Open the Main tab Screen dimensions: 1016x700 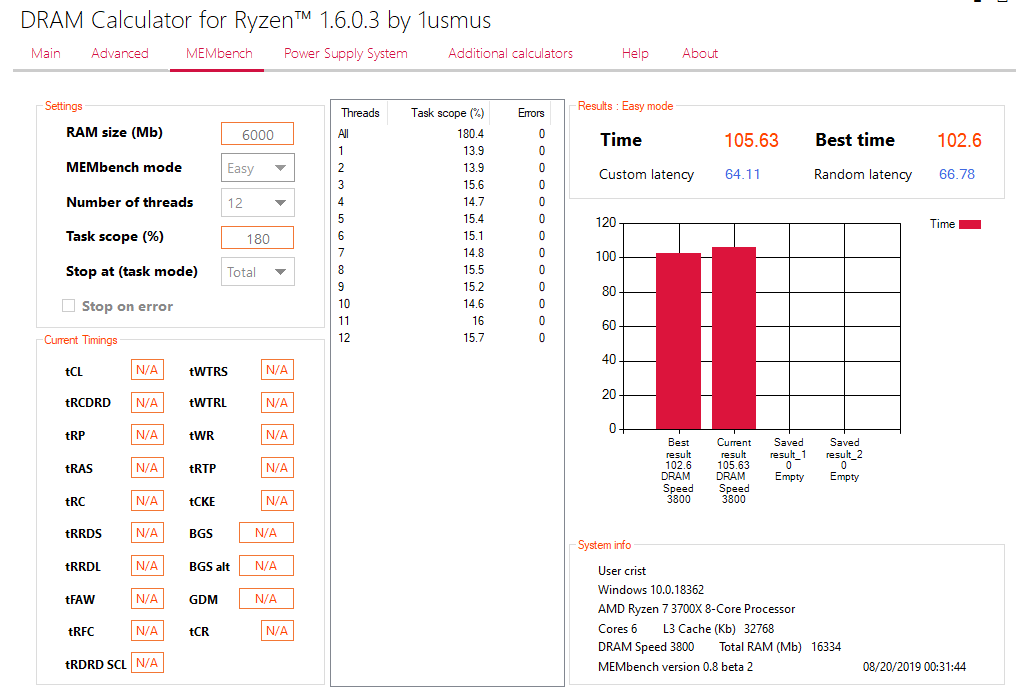tap(45, 53)
